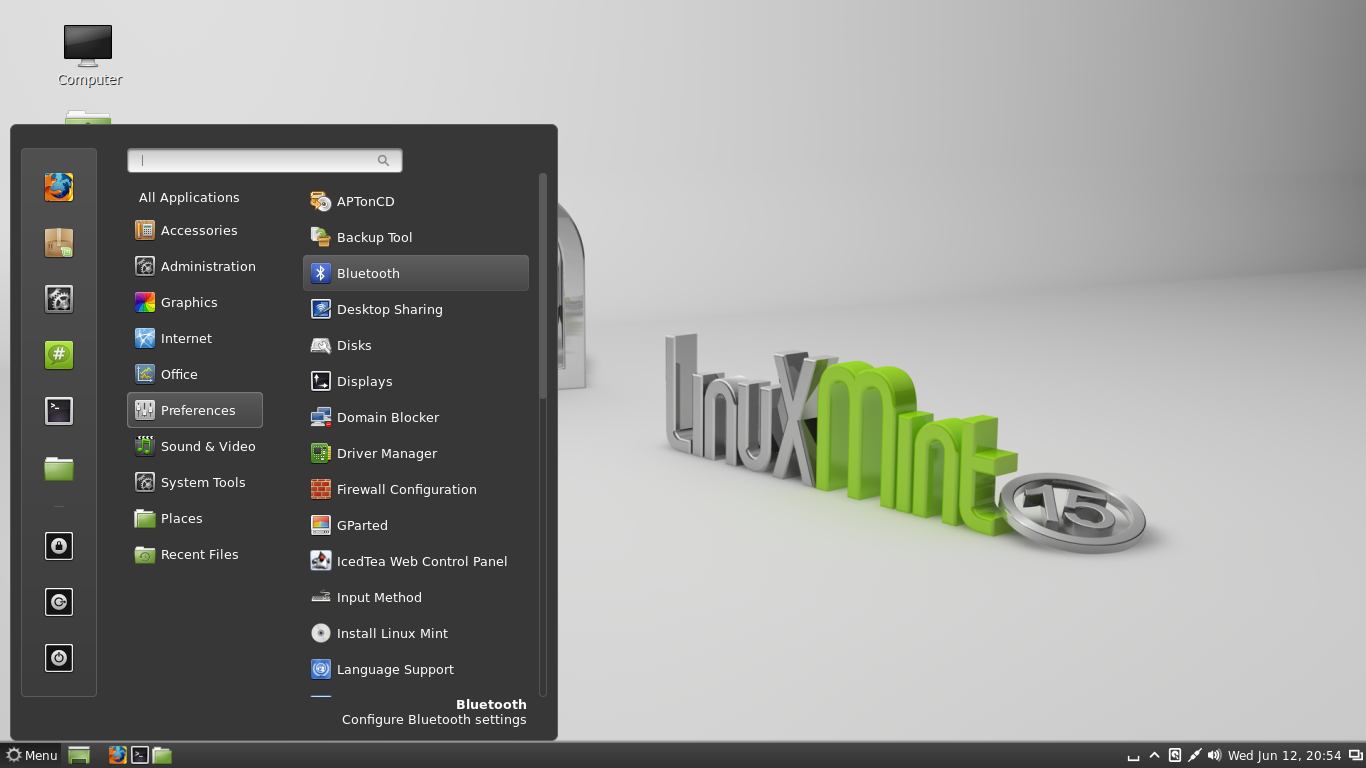
Task: Click the Lock Screen padlock button
Action: [59, 546]
